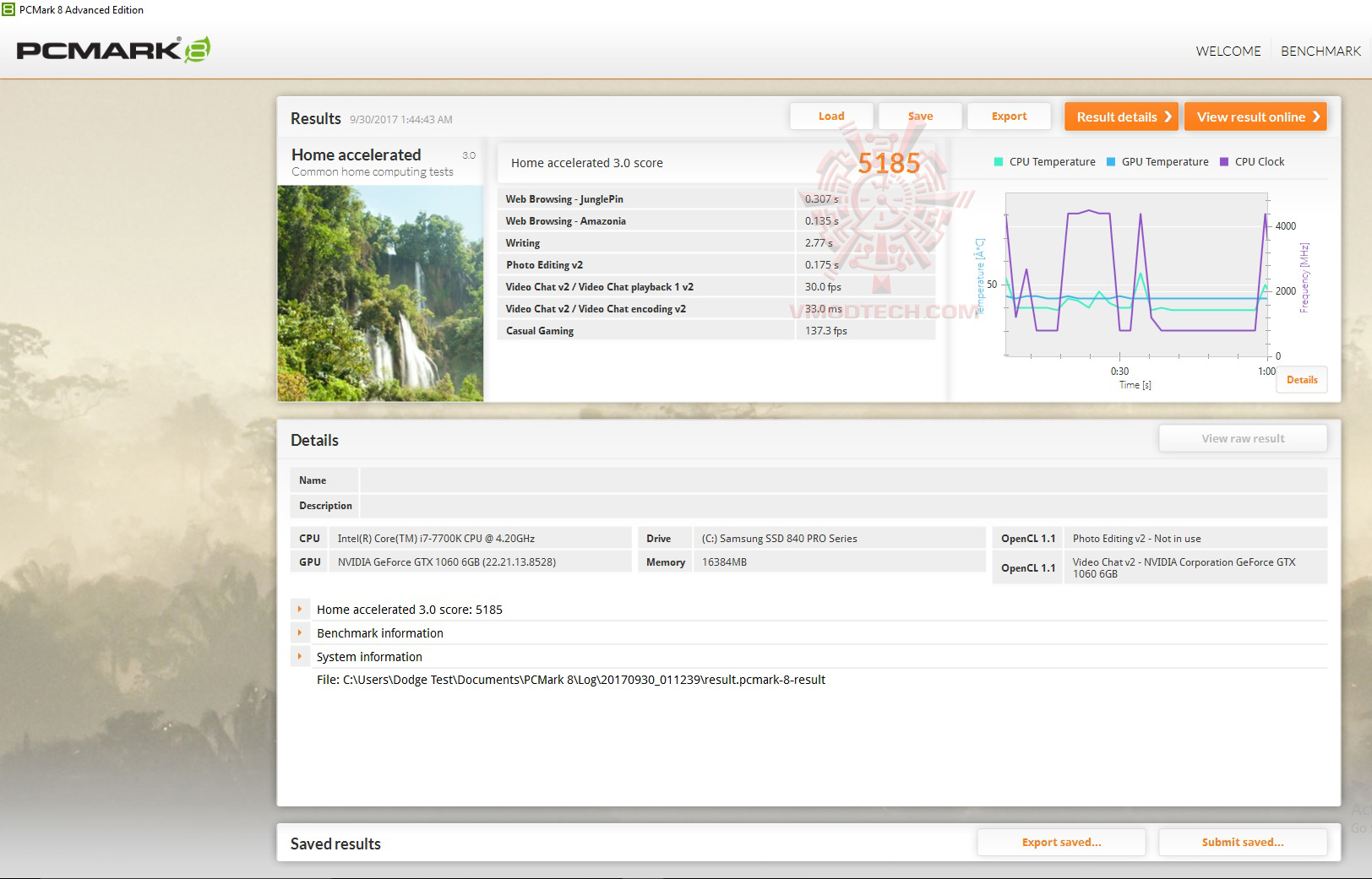Click the 137.3 fps value
The height and width of the screenshot is (879, 1372).
[x=825, y=331]
